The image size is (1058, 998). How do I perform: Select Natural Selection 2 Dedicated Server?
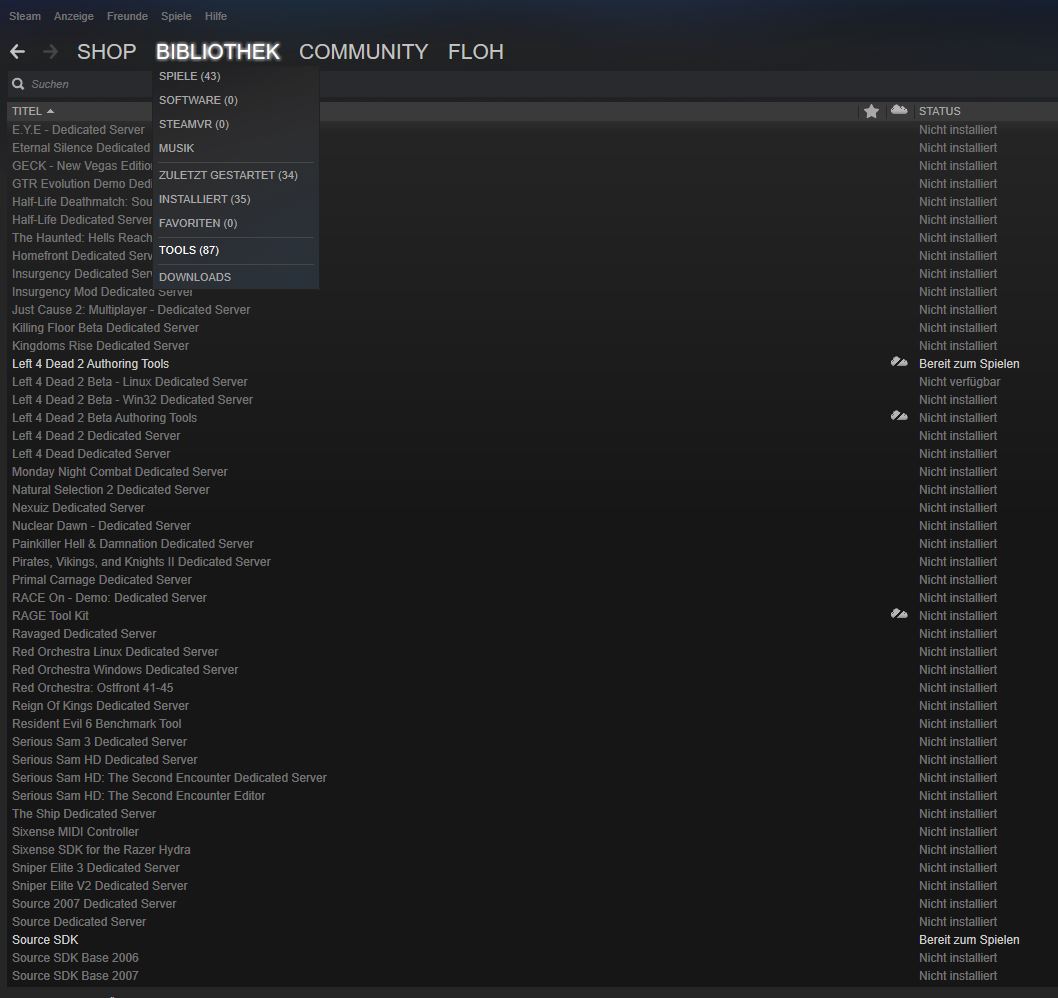click(111, 490)
